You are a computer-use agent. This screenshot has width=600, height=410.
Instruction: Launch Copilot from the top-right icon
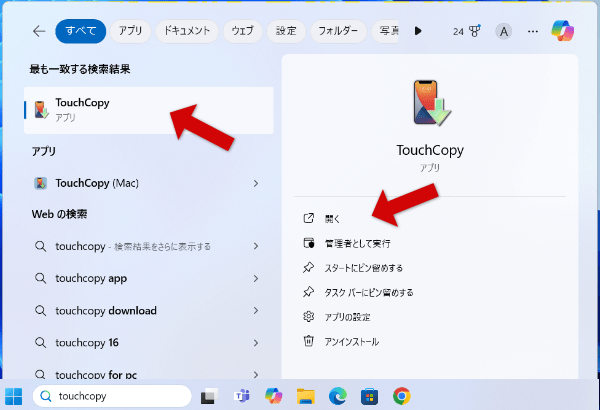(x=562, y=31)
